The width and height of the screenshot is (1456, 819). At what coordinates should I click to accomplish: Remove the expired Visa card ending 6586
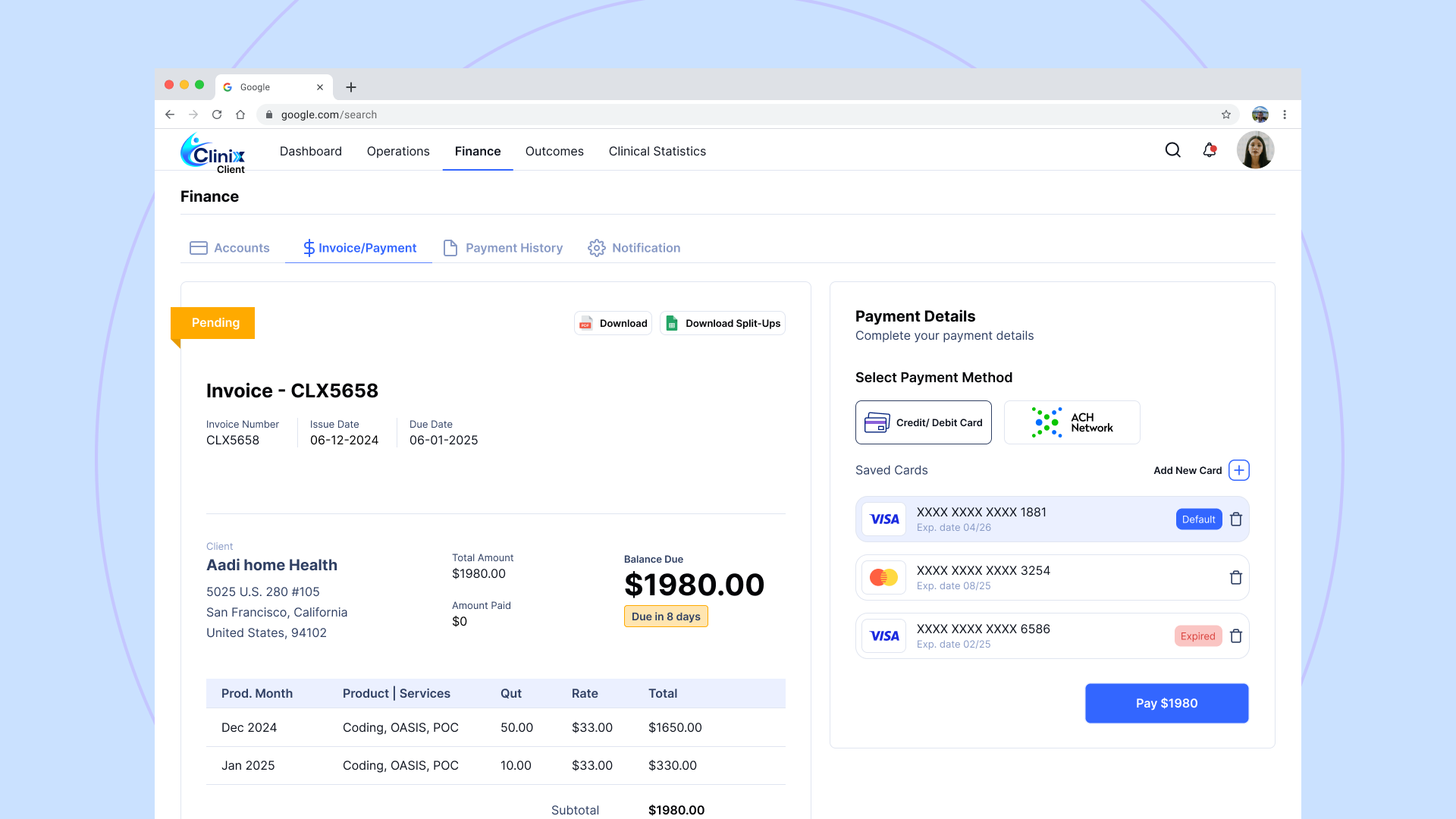(1236, 636)
